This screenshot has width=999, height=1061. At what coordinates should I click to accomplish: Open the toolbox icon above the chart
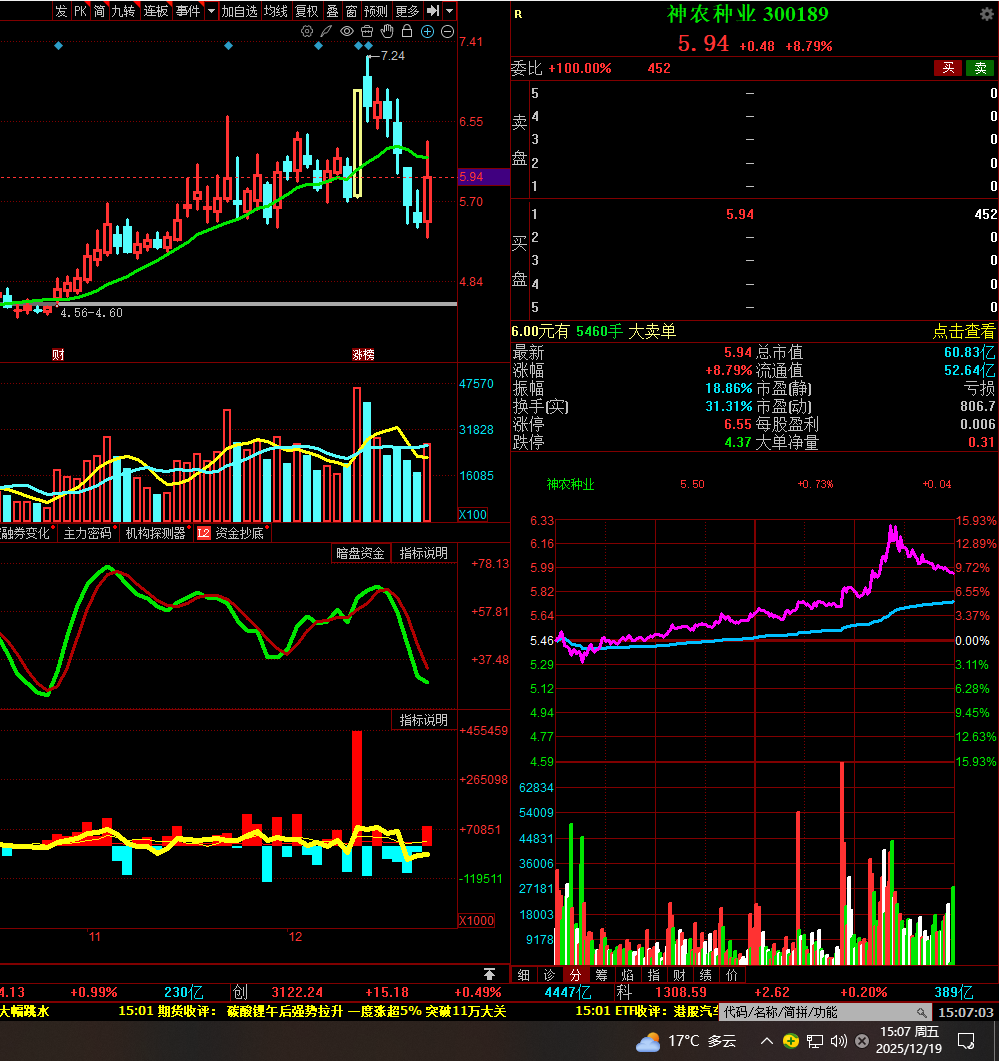coord(367,31)
